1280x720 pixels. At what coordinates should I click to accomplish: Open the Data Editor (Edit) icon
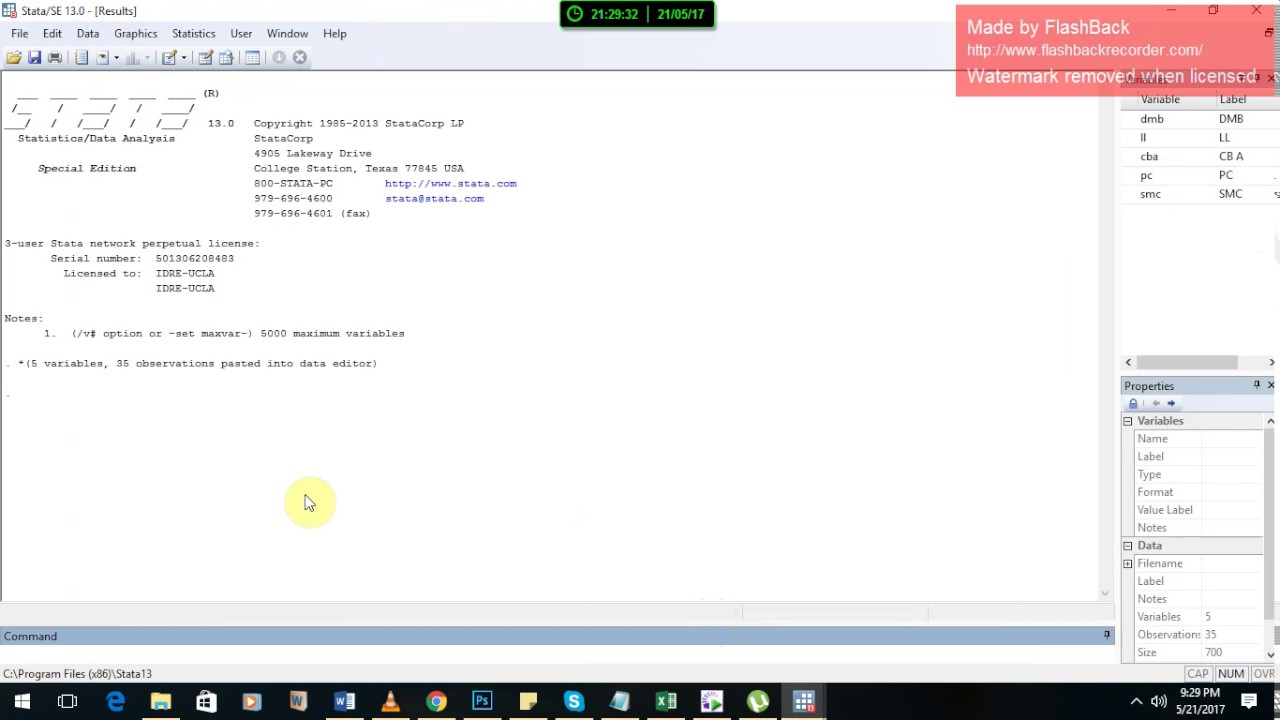click(205, 57)
